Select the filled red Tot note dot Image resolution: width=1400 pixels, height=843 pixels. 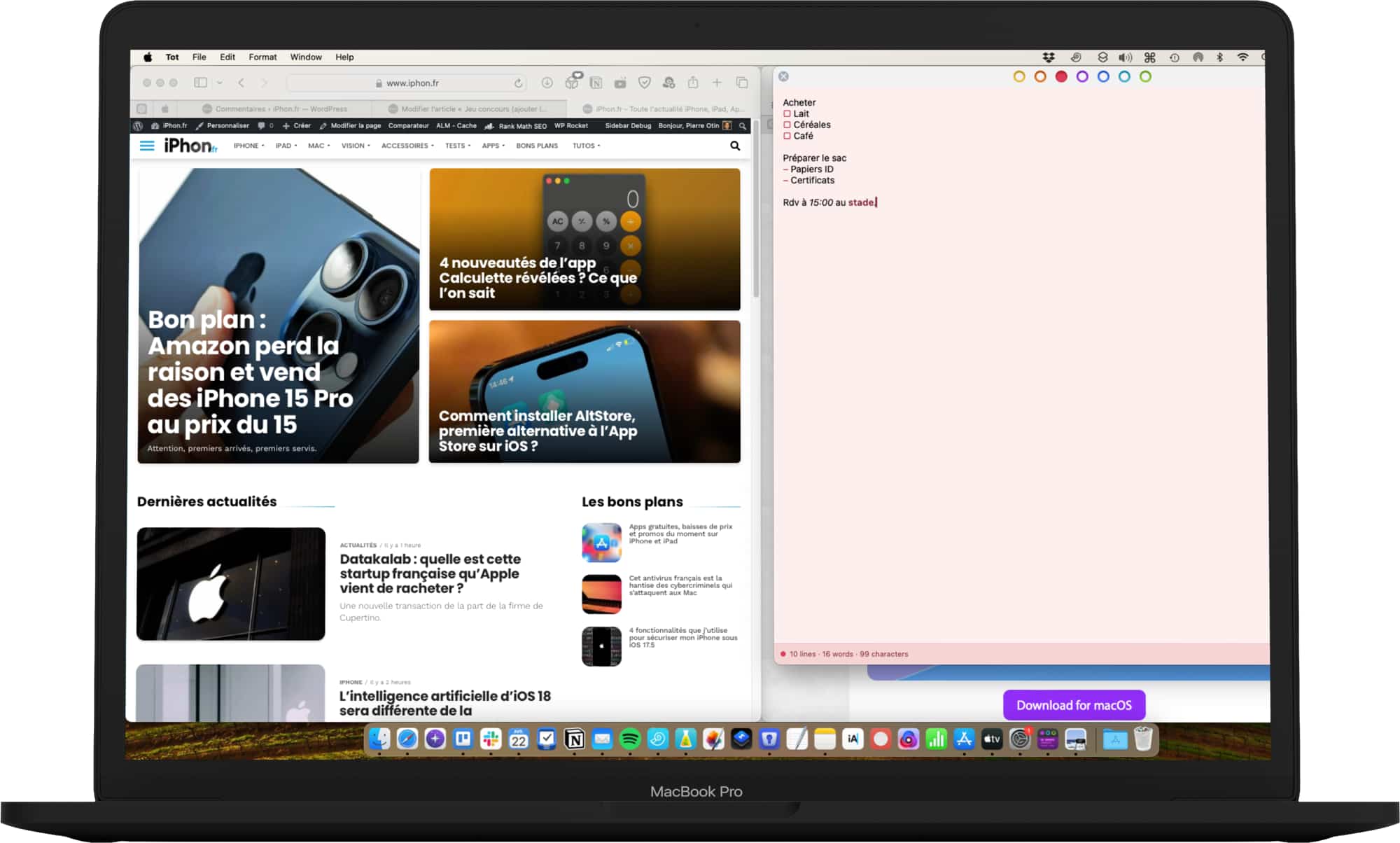click(x=1061, y=76)
